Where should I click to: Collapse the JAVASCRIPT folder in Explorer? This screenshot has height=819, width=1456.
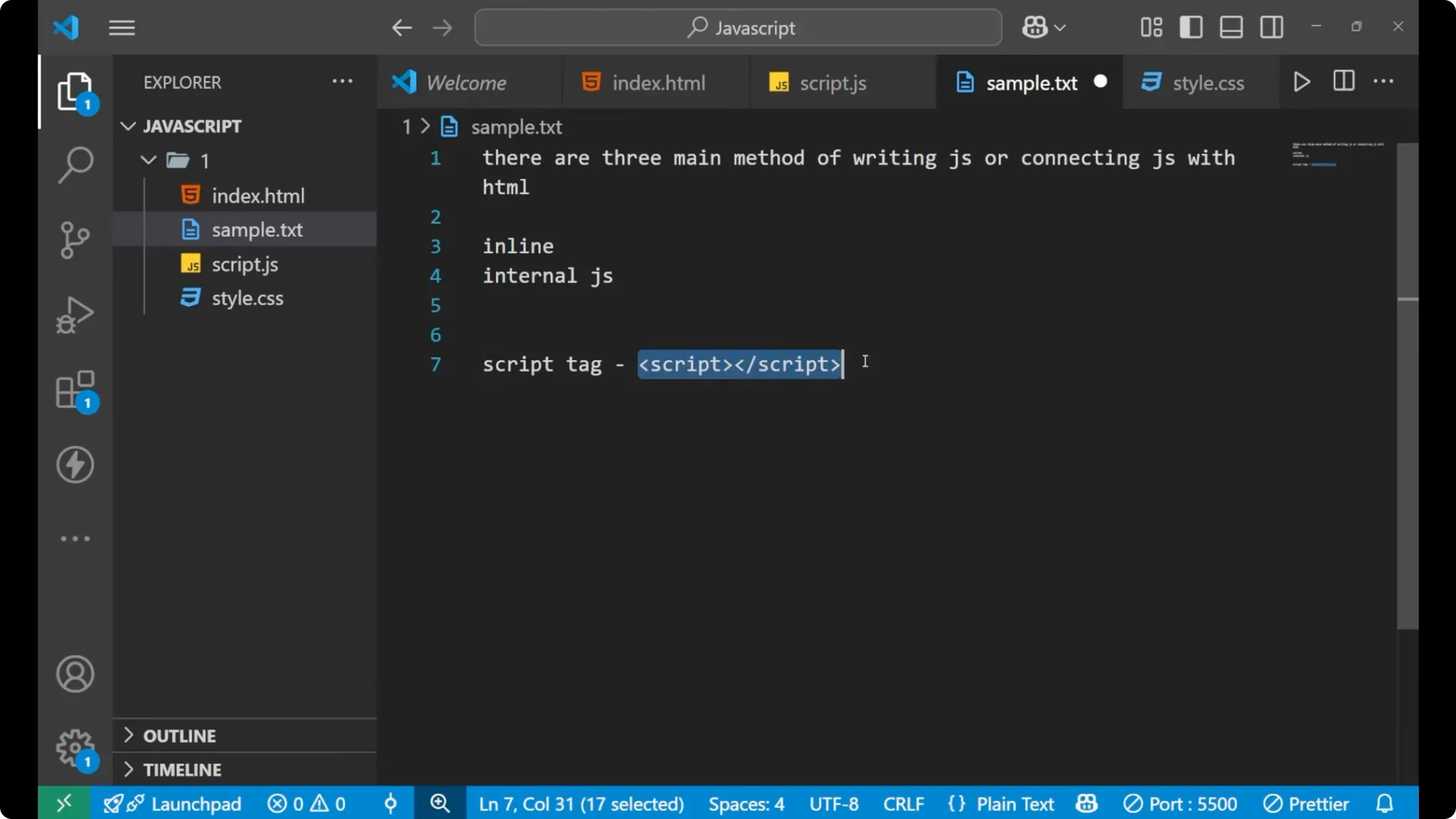click(x=127, y=126)
